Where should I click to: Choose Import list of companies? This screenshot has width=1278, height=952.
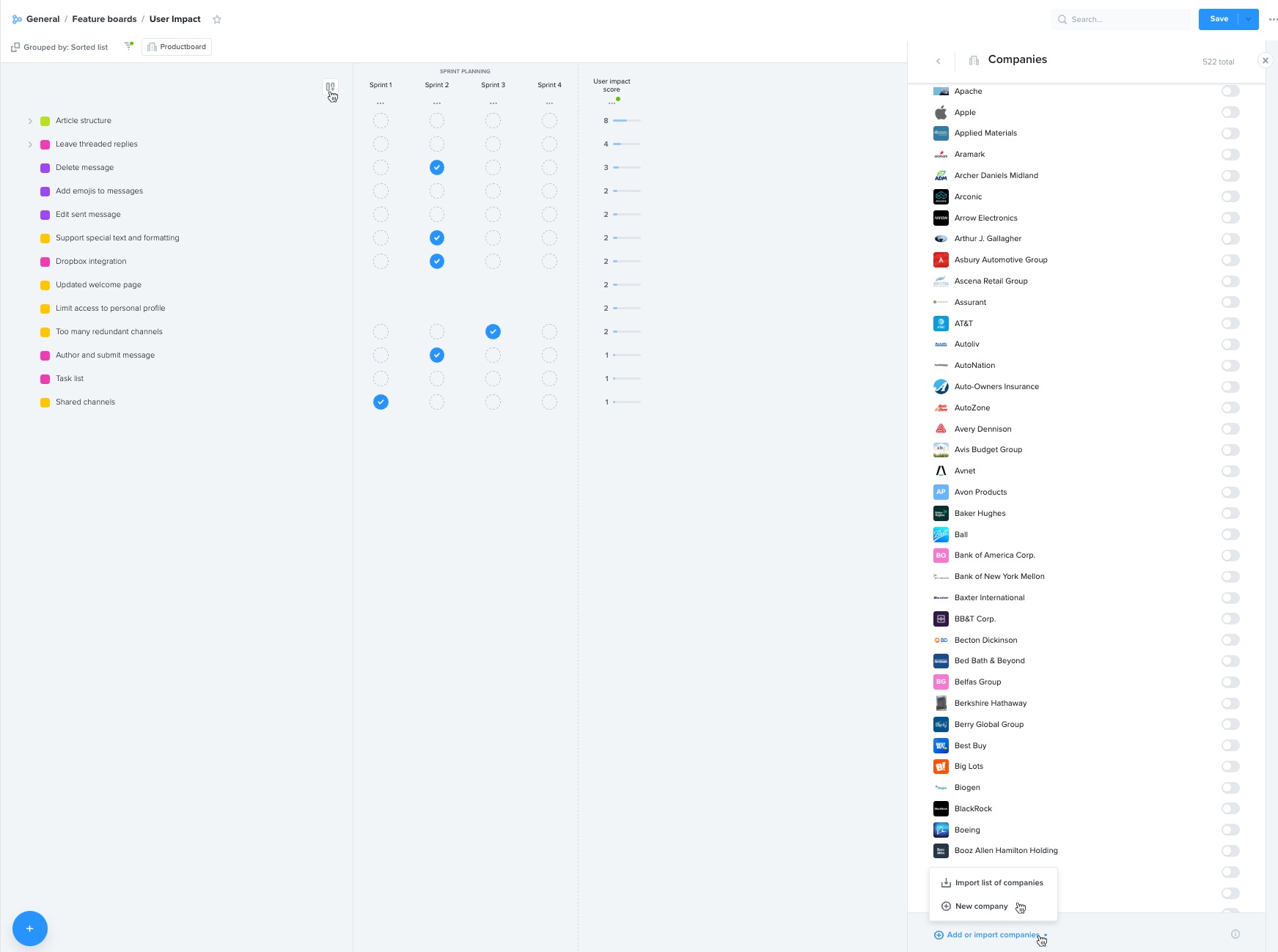point(993,883)
